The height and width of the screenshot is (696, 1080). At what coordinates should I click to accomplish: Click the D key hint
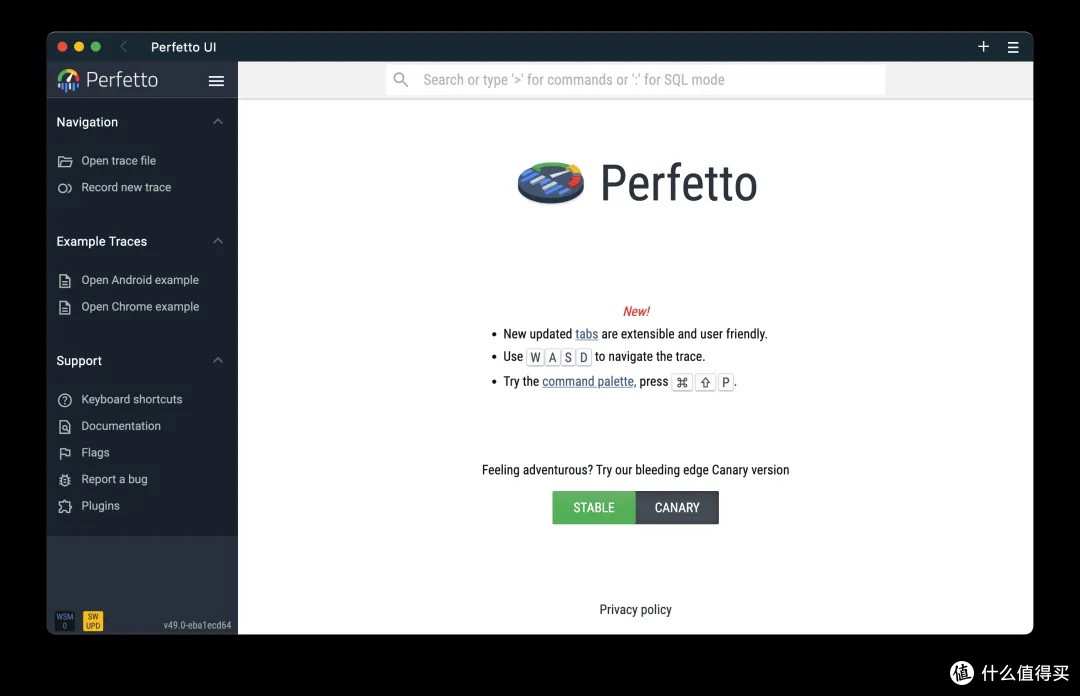click(583, 357)
